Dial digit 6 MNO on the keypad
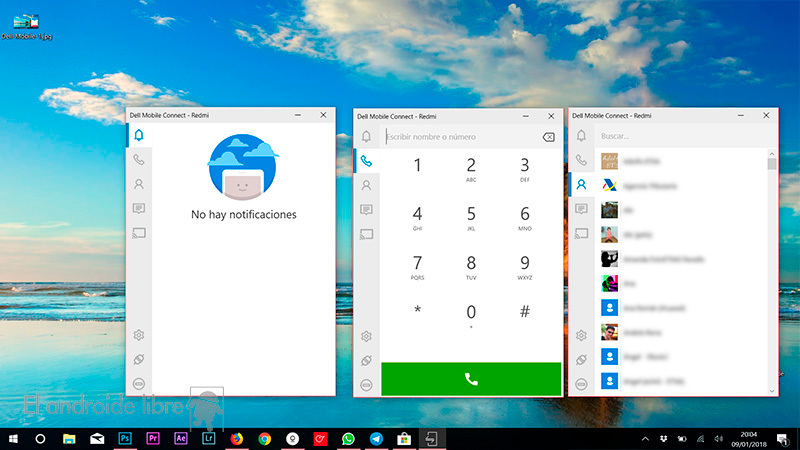The height and width of the screenshot is (450, 800). pos(524,218)
